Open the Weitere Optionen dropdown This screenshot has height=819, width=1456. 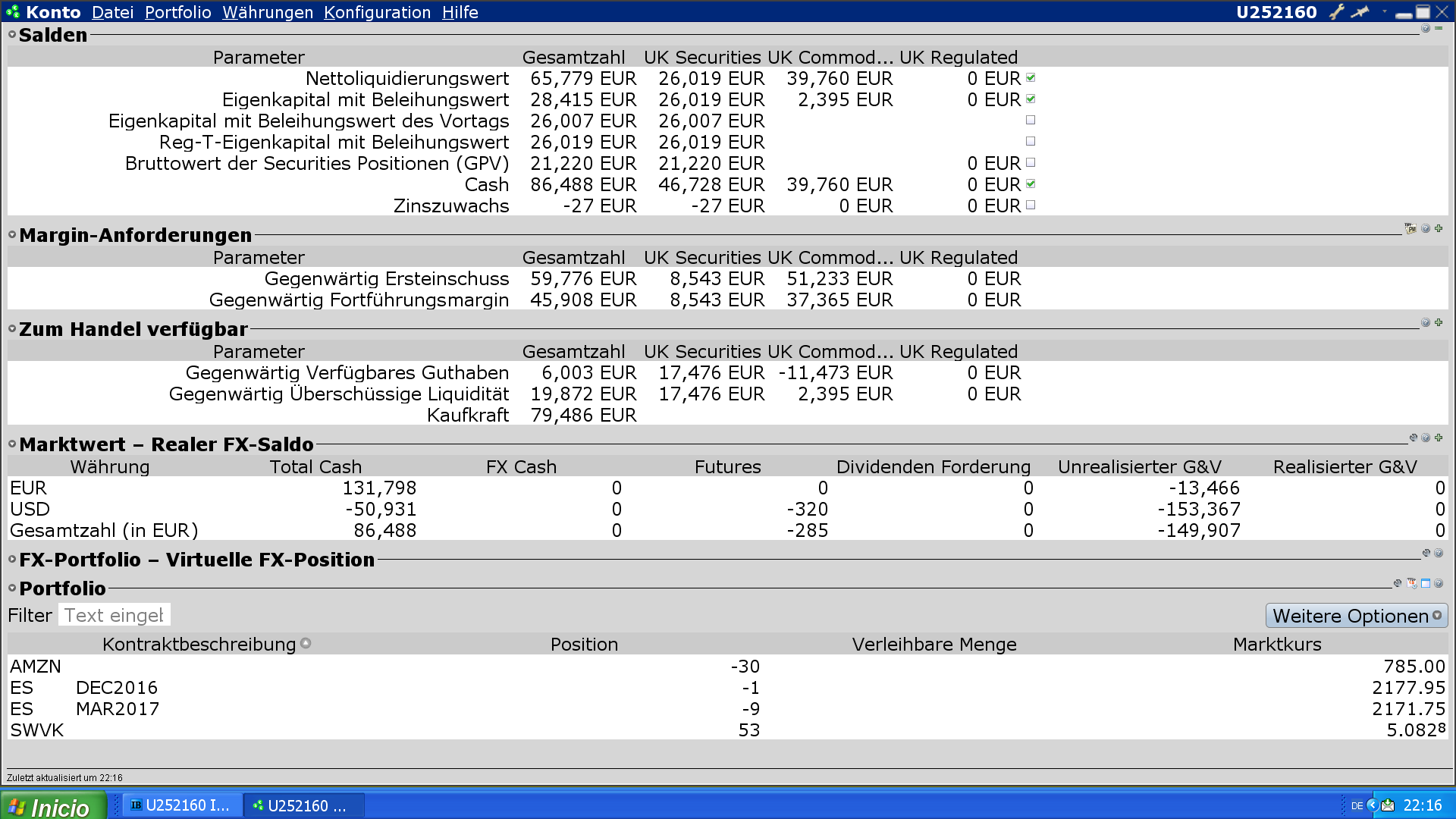(1356, 616)
